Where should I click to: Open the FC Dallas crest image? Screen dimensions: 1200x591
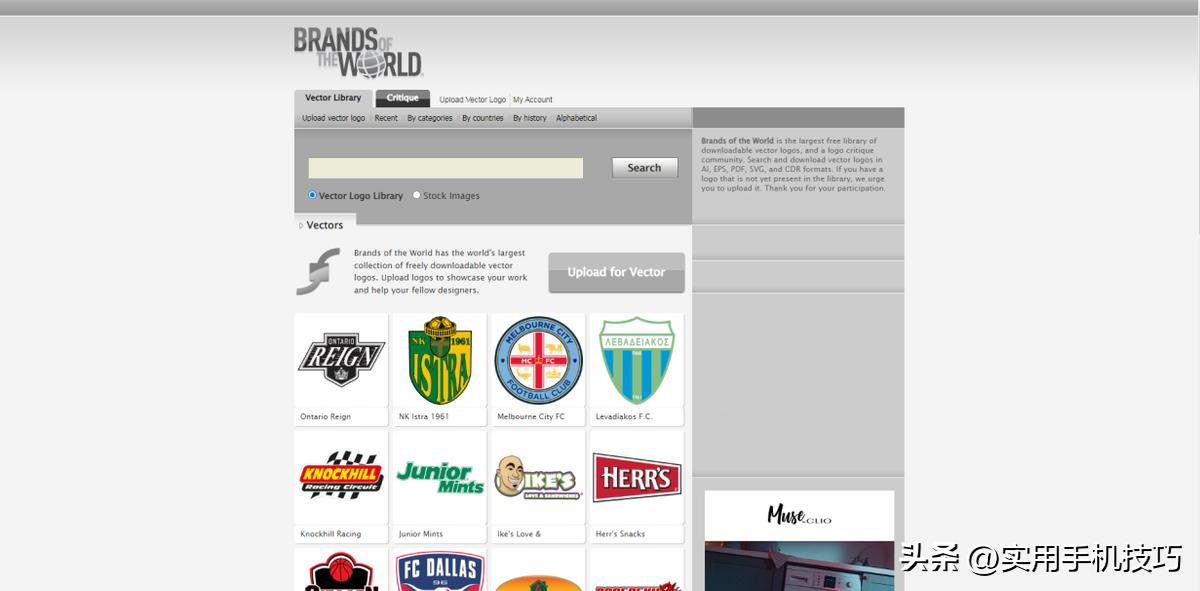point(440,570)
